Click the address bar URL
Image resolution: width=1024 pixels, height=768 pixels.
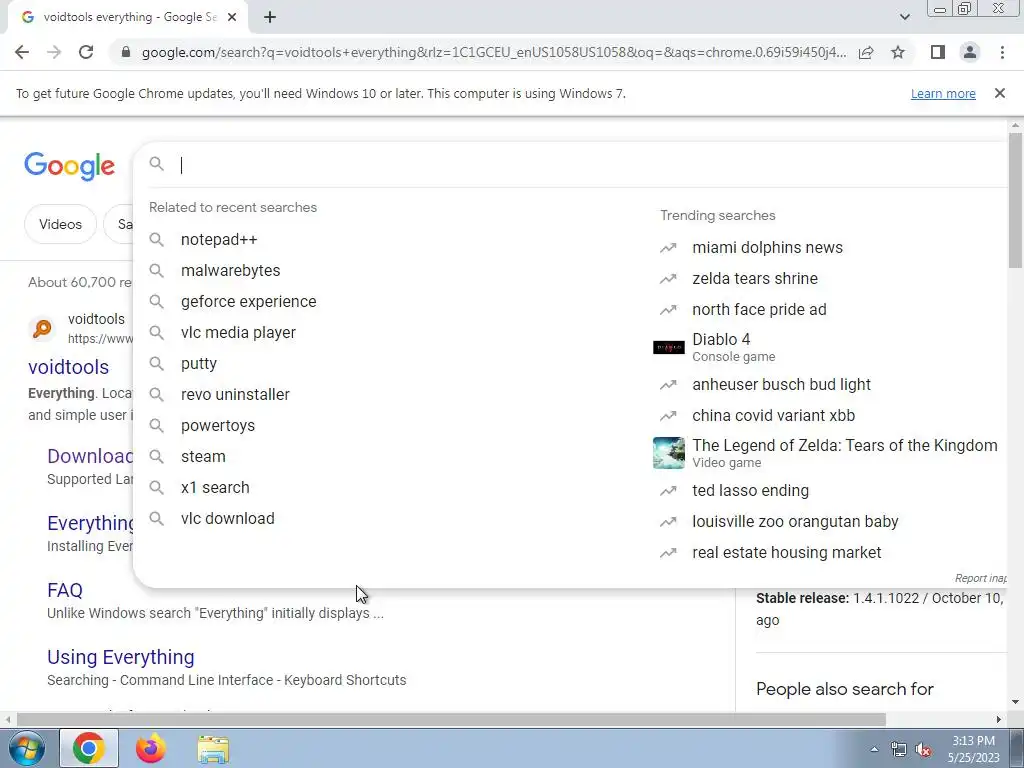coord(494,52)
